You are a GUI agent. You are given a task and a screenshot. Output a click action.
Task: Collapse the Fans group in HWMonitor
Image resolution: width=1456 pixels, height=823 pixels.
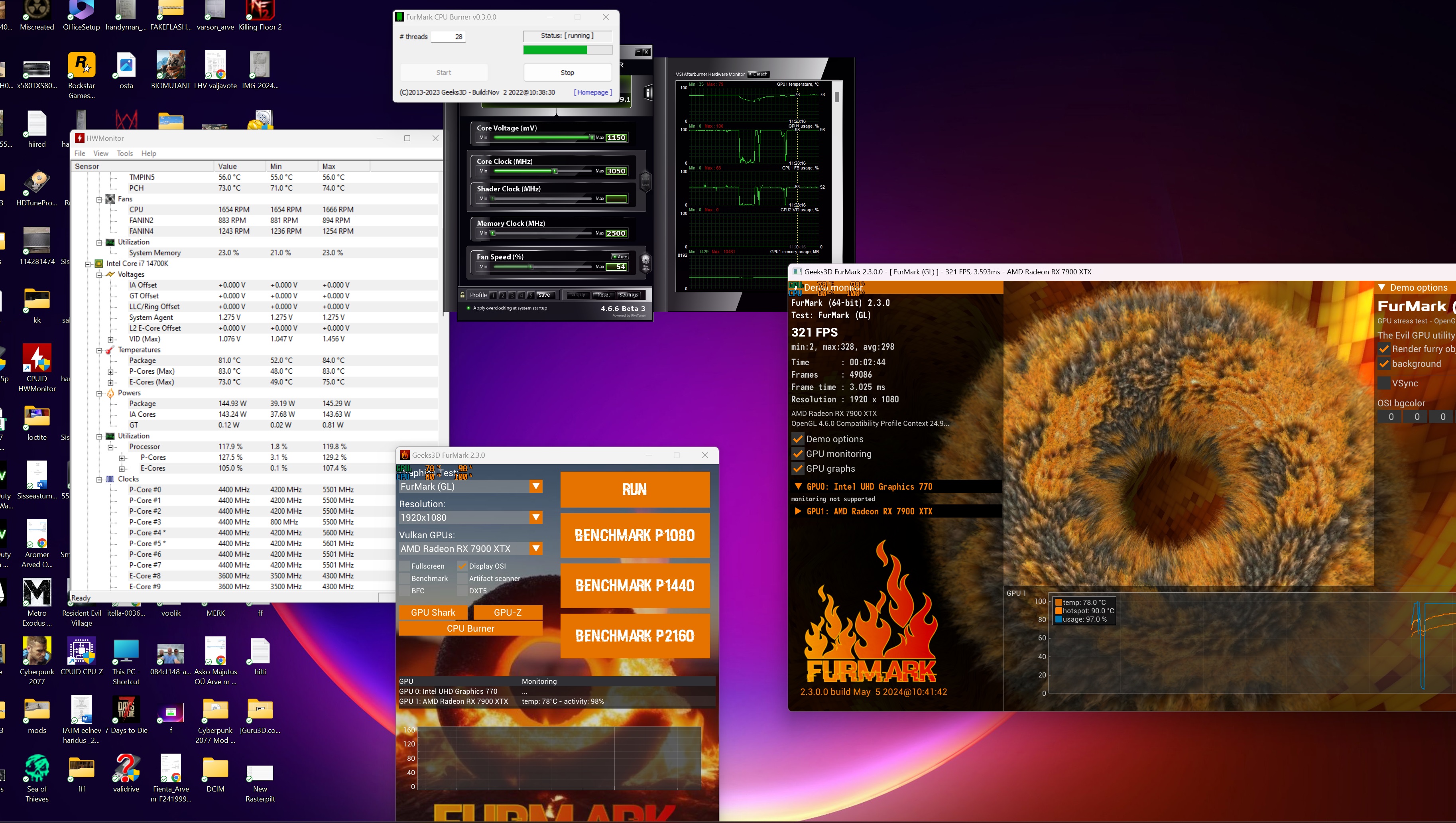click(100, 199)
